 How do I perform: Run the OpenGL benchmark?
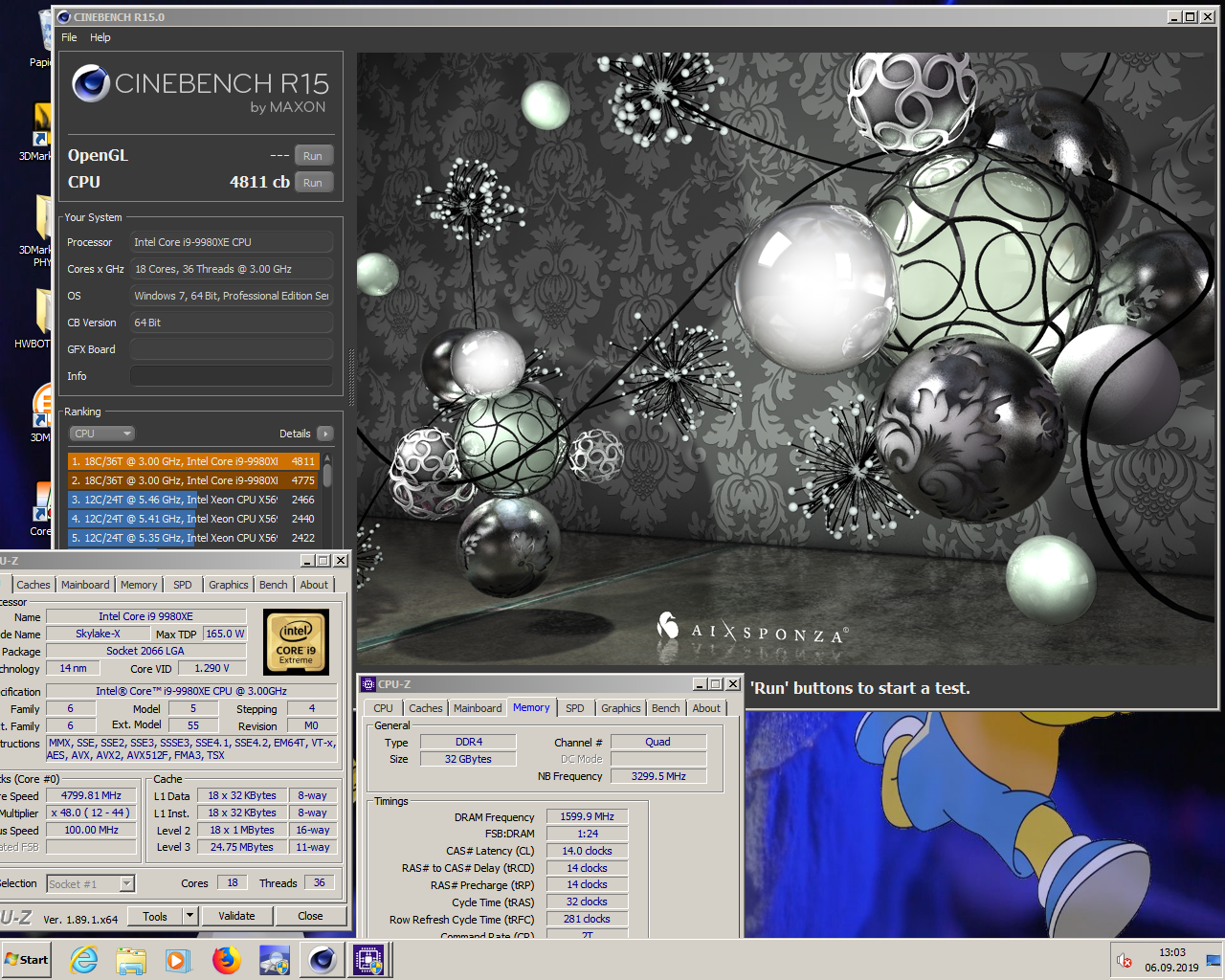313,156
